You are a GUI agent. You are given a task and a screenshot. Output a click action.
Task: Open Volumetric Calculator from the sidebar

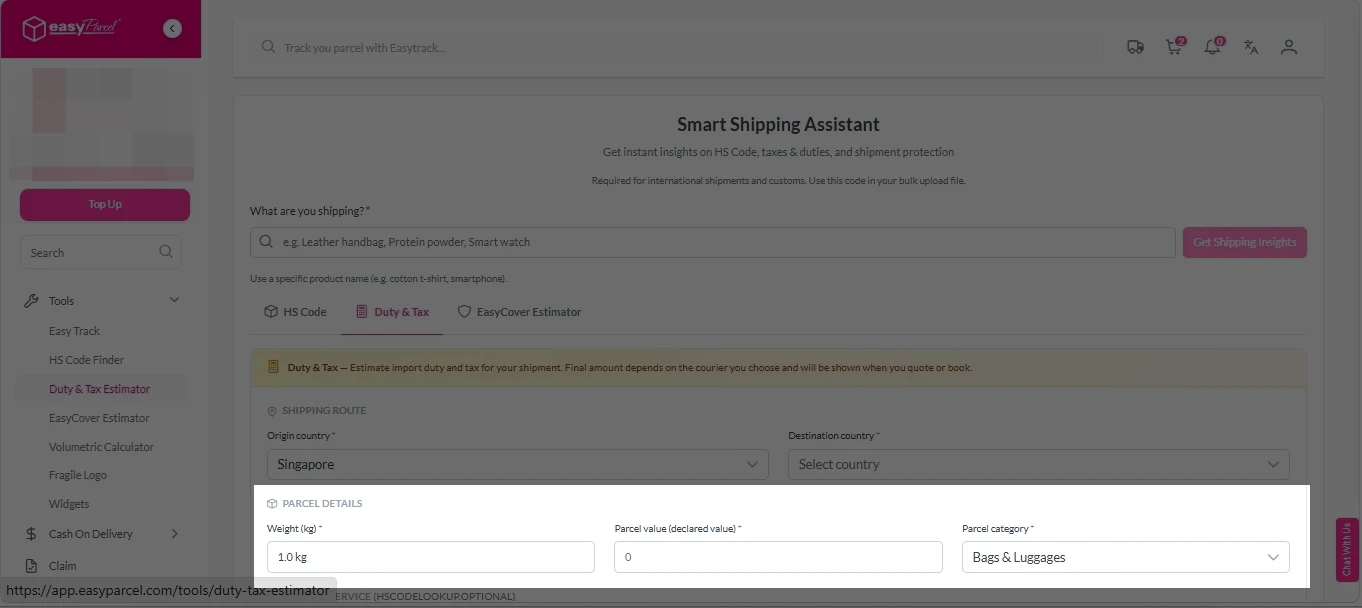point(99,446)
